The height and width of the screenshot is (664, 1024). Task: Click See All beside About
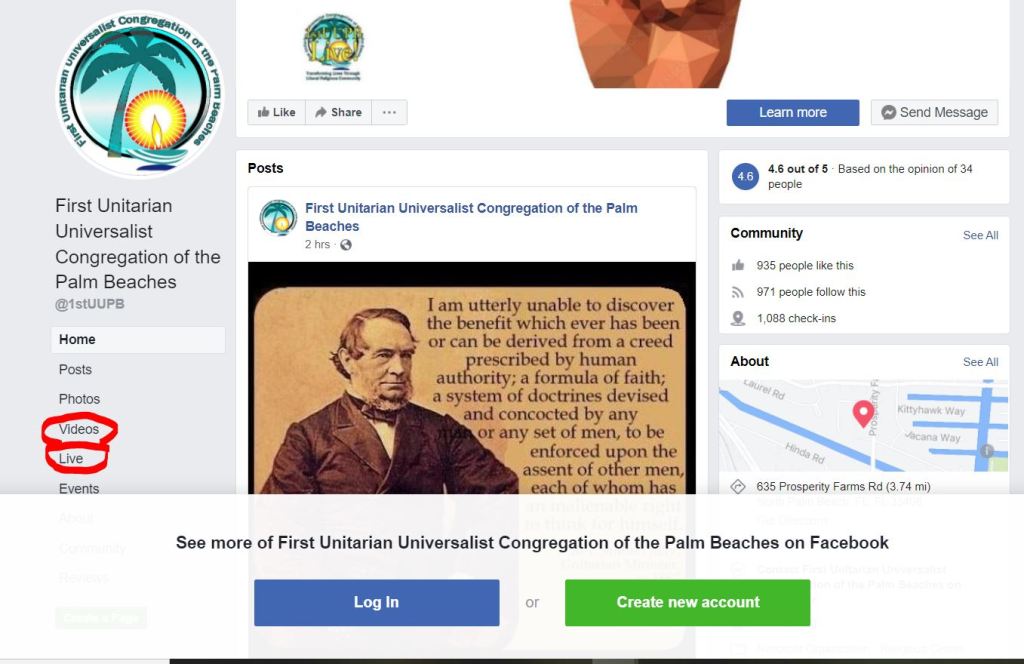(x=980, y=362)
